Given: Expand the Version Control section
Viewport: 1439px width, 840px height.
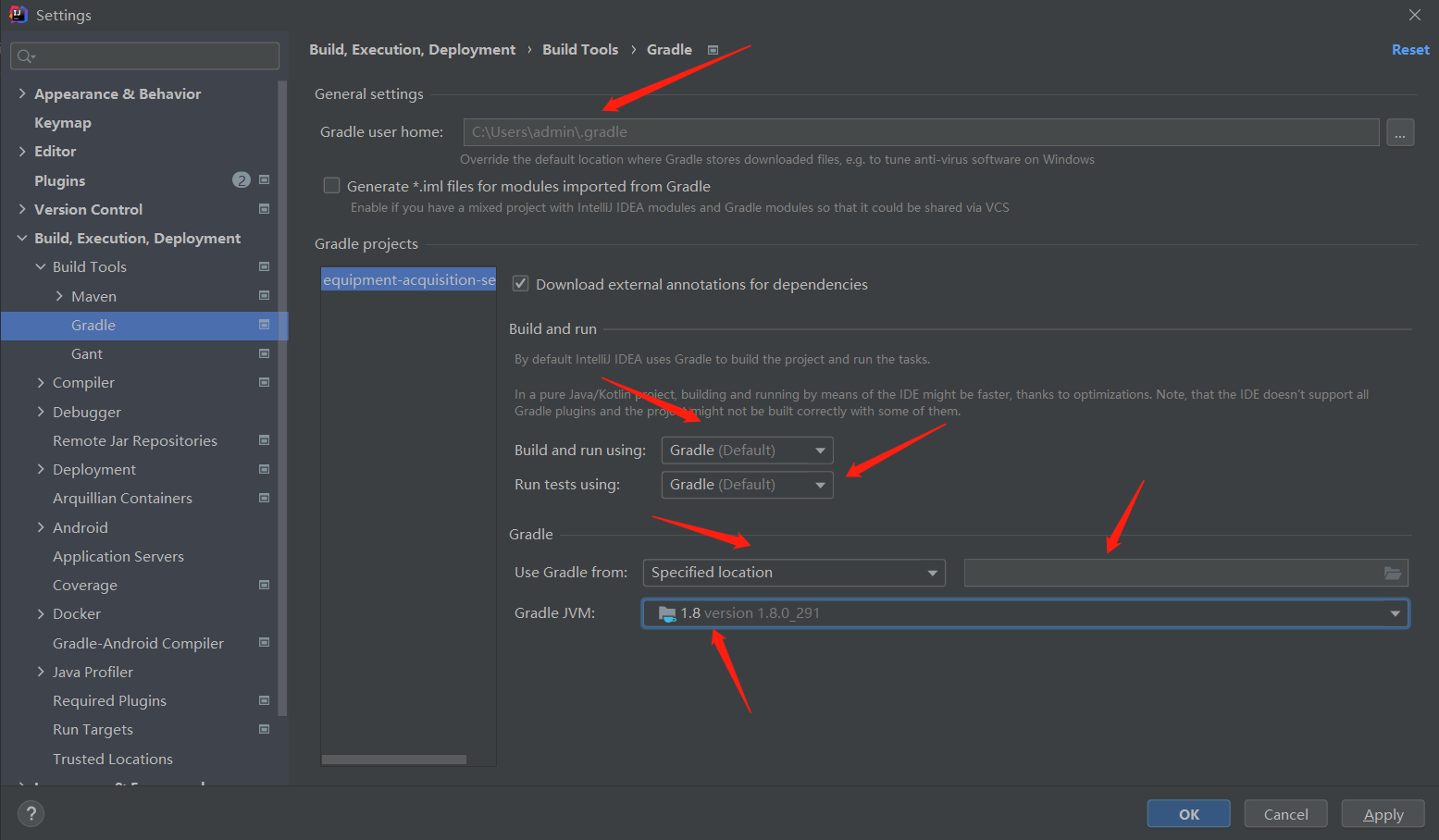Looking at the screenshot, I should pos(22,209).
